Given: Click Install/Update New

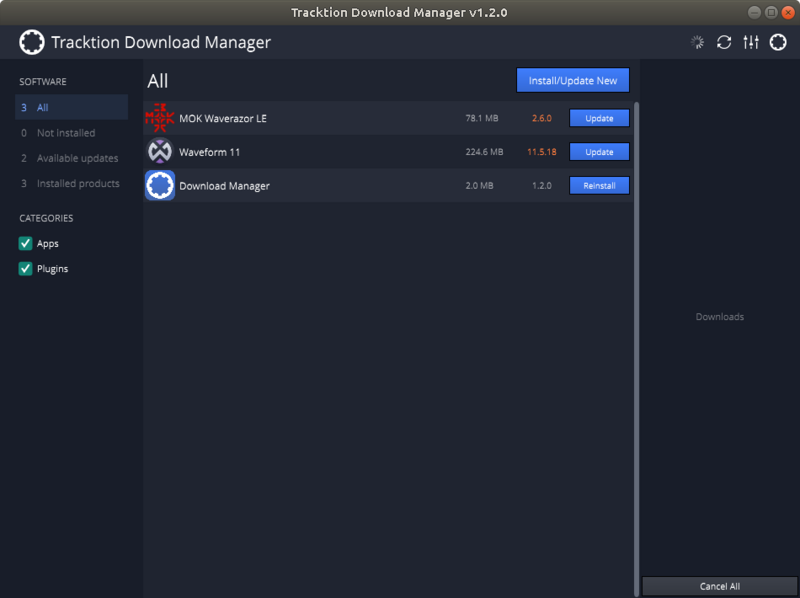Looking at the screenshot, I should click(572, 80).
